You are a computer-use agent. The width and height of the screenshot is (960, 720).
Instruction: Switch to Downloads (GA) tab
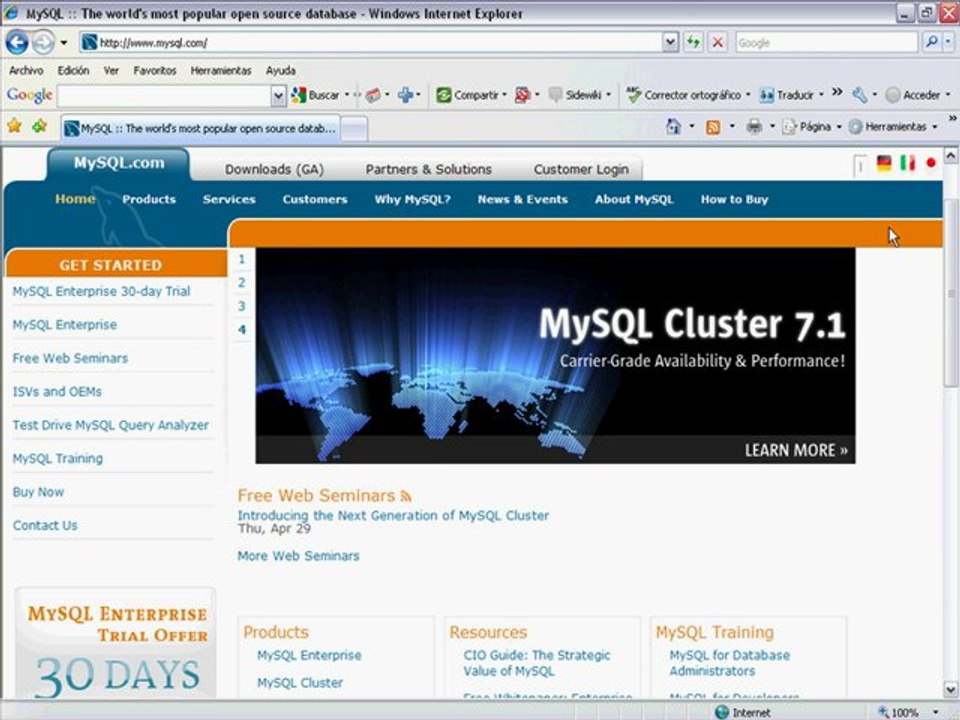[x=274, y=169]
